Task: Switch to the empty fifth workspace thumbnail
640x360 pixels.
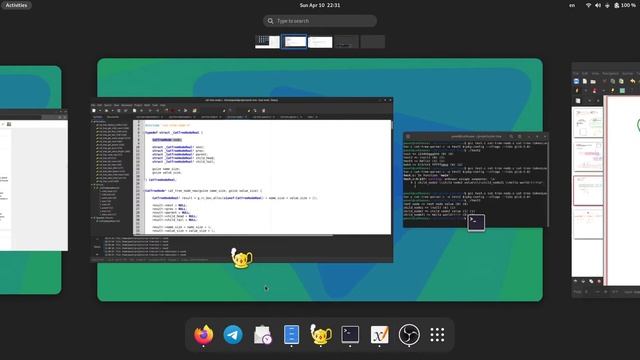Action: tap(373, 42)
